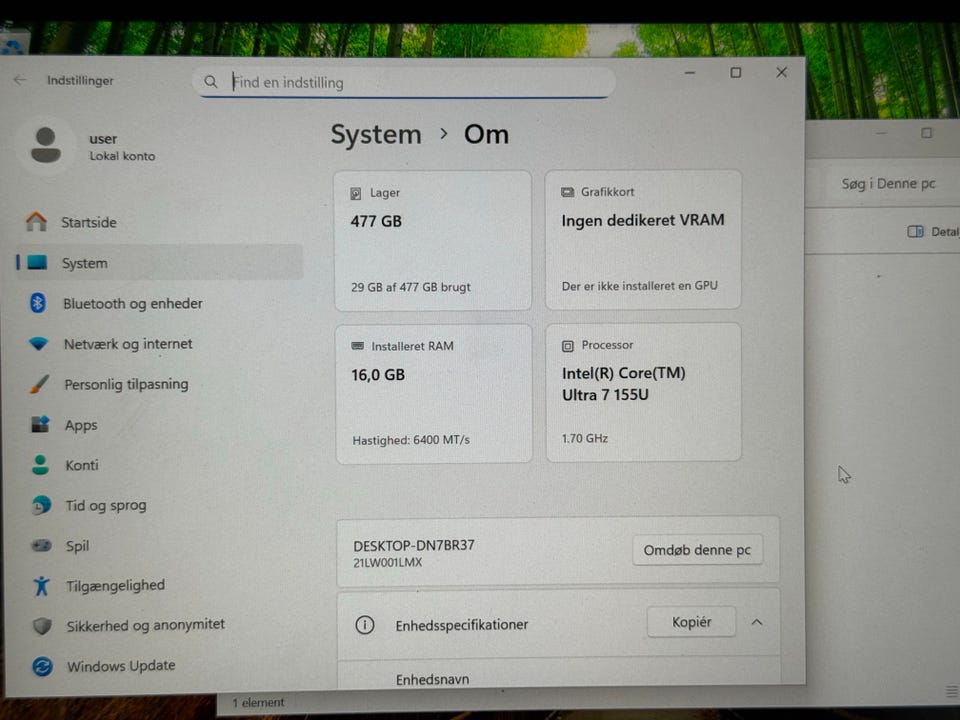Click the shield privacy icon

coord(42,626)
